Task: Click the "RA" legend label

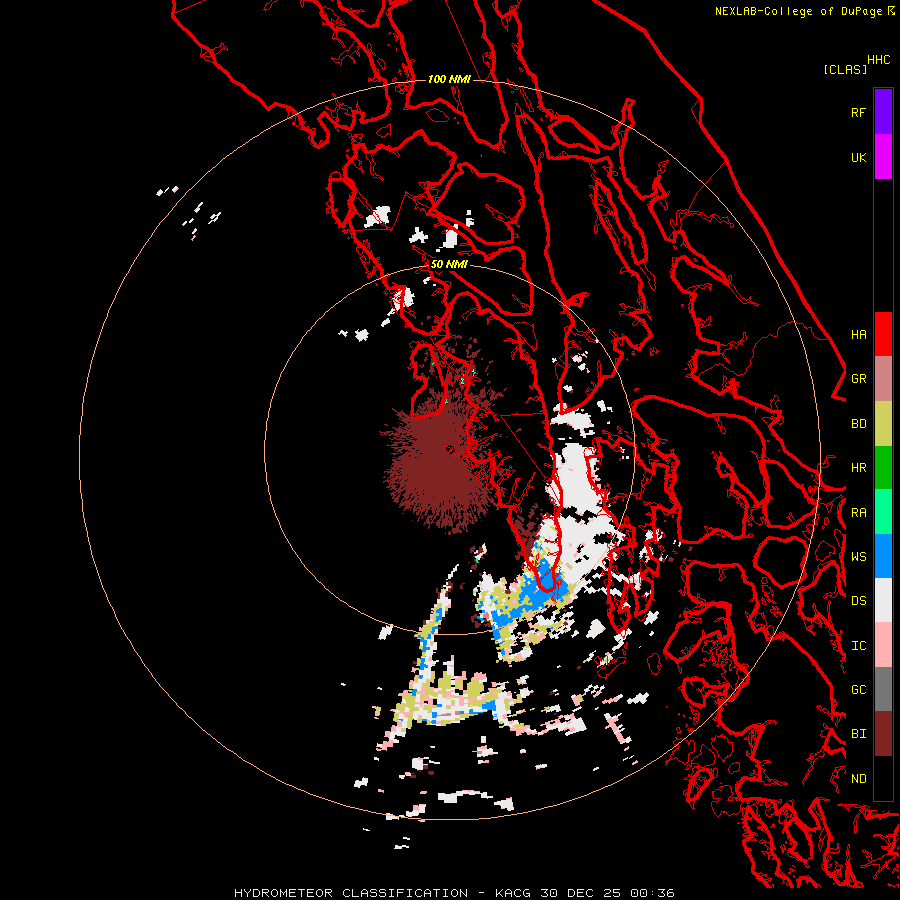Action: (858, 513)
